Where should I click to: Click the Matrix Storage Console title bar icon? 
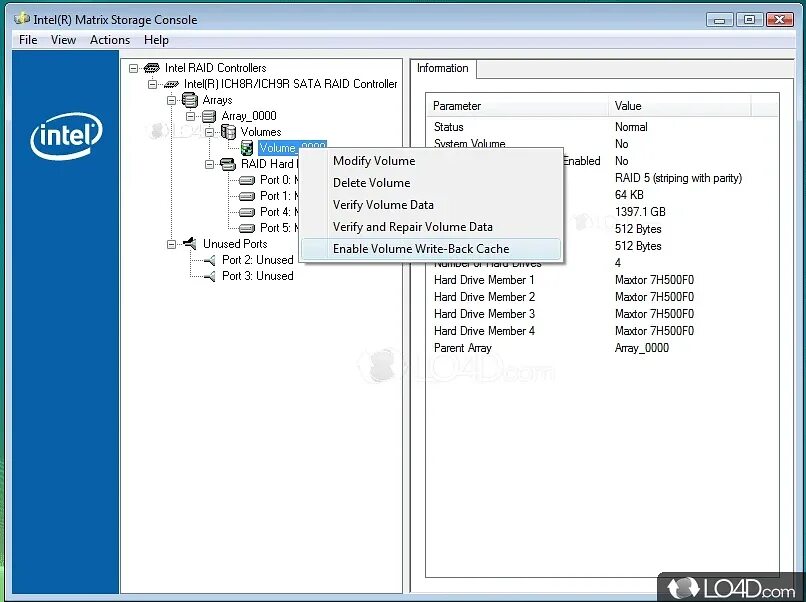pos(21,19)
